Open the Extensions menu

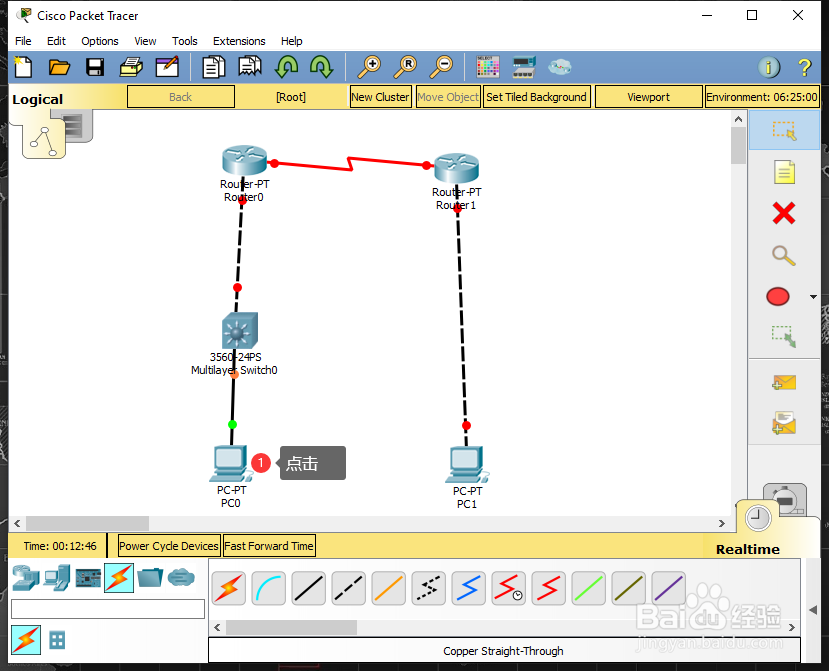coord(239,41)
